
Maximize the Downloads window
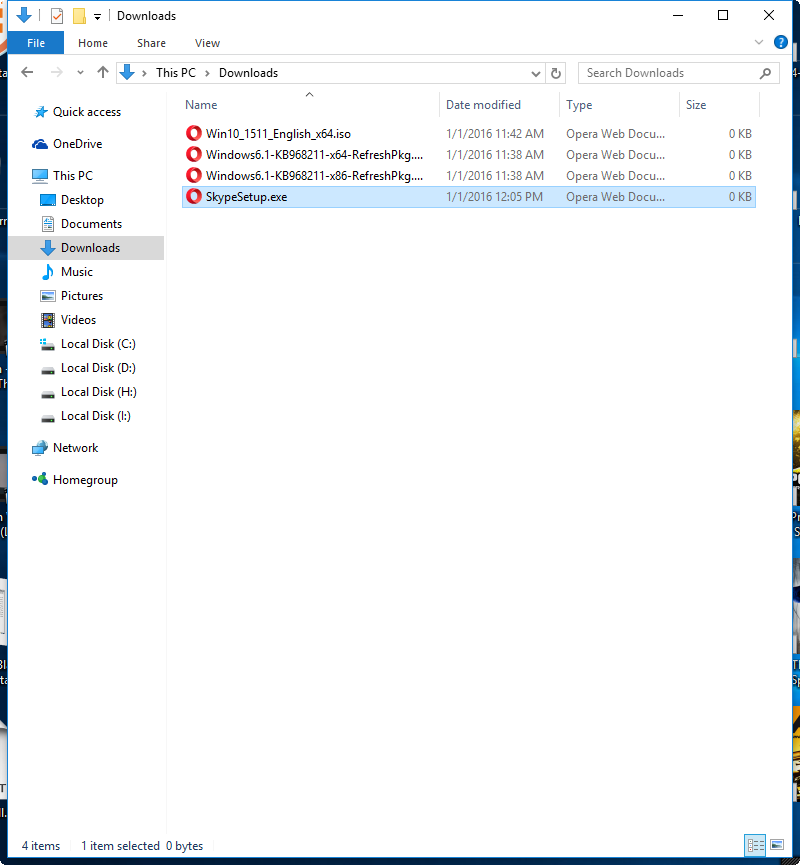(723, 15)
